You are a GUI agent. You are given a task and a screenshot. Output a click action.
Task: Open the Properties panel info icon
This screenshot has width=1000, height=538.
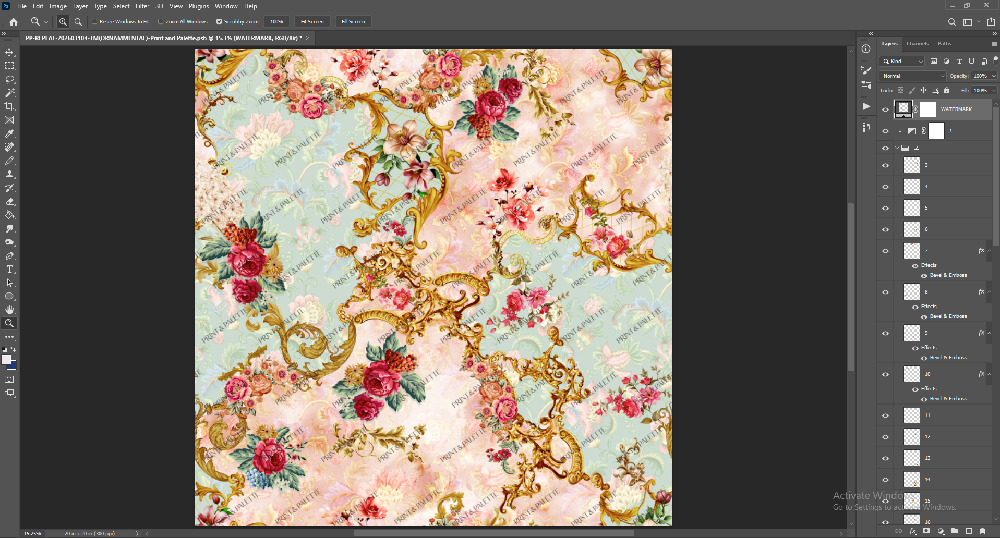[865, 48]
